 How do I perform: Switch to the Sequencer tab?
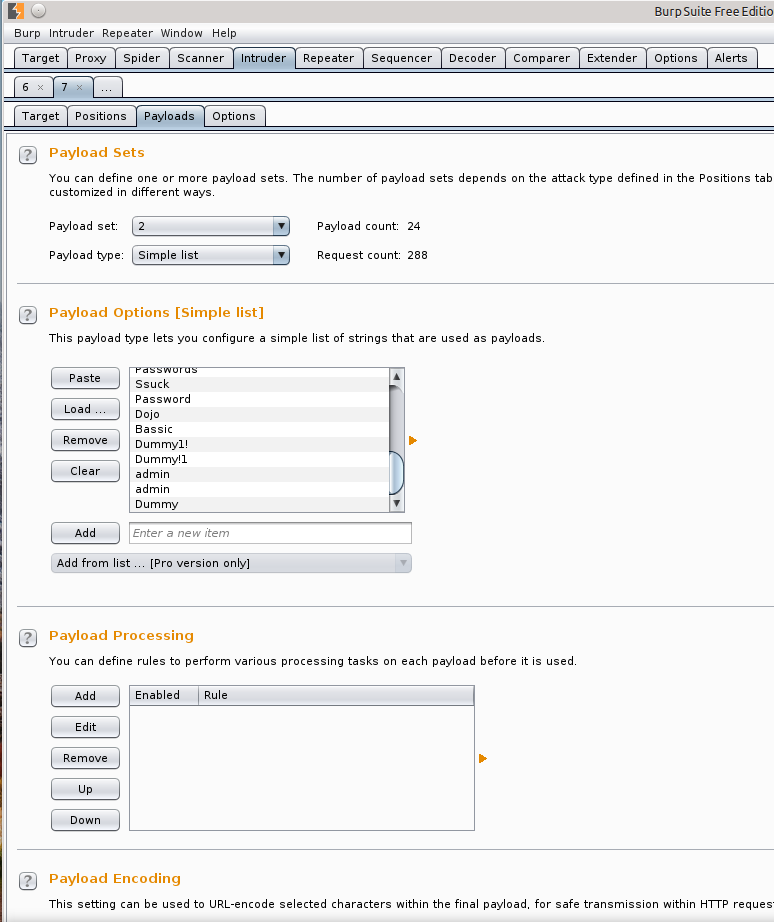point(402,58)
